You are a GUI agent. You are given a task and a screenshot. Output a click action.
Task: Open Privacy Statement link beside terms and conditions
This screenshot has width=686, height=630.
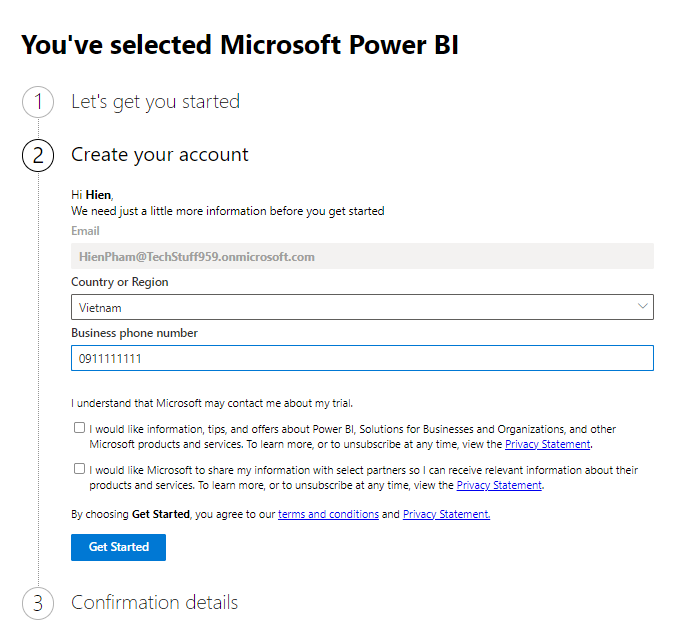point(446,514)
